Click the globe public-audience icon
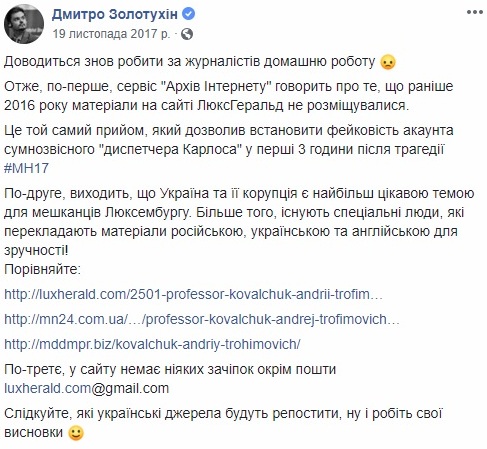 [187, 34]
